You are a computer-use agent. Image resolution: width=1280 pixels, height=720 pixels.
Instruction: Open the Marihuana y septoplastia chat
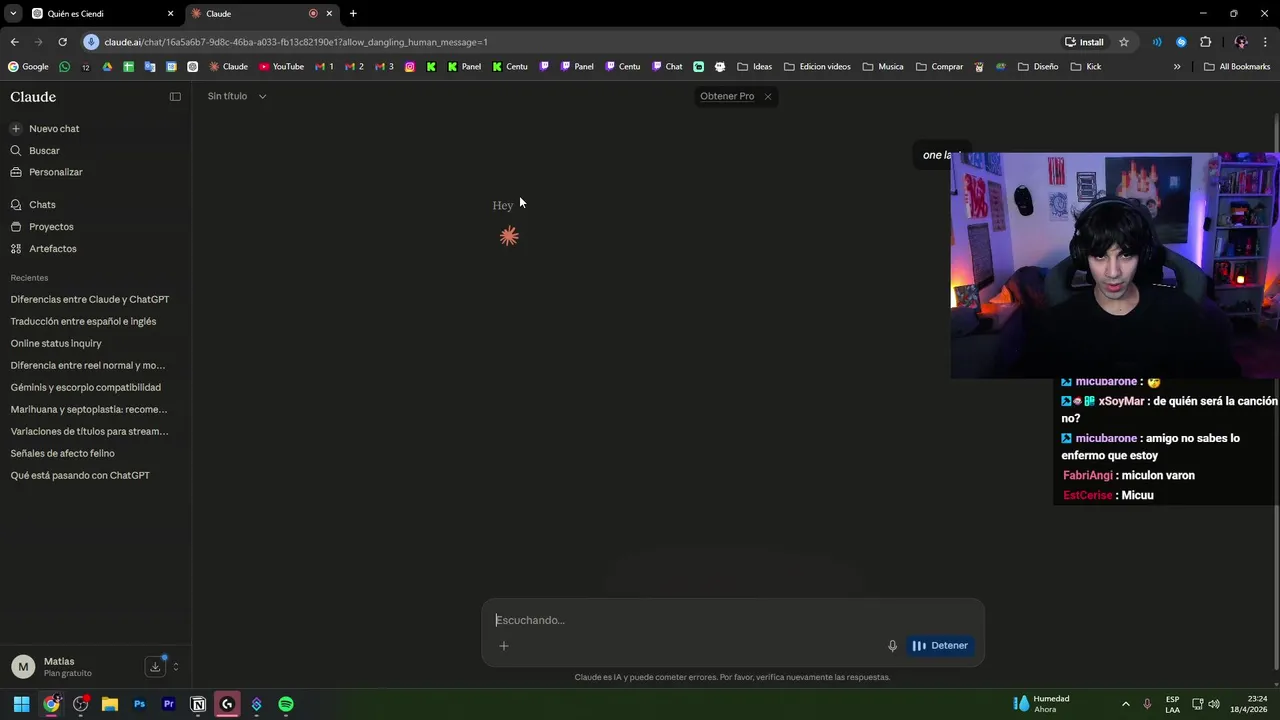point(89,410)
